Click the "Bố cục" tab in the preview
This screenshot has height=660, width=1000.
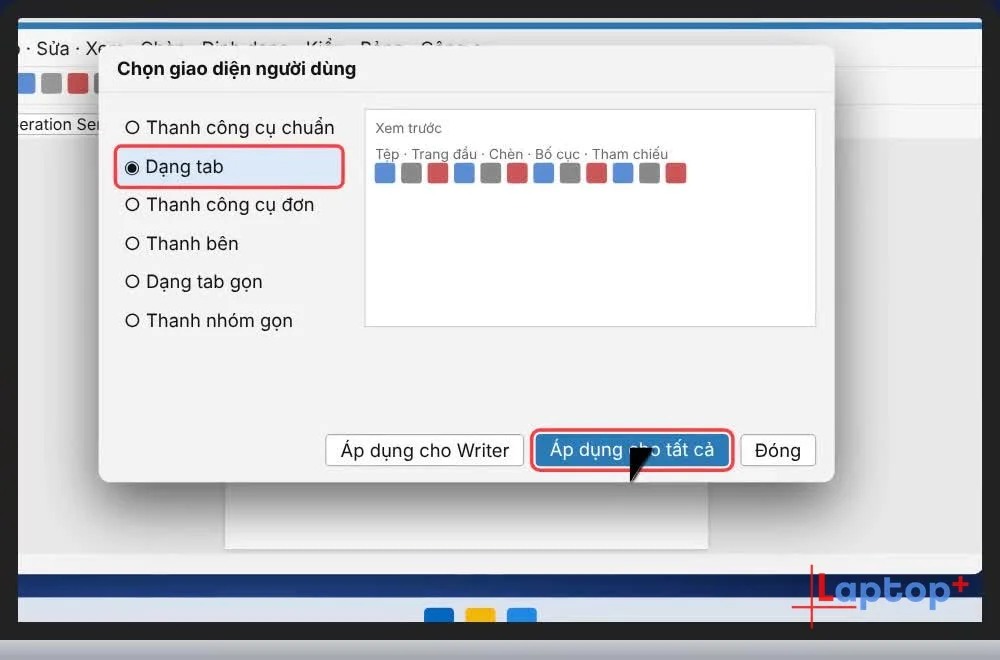[x=557, y=154]
